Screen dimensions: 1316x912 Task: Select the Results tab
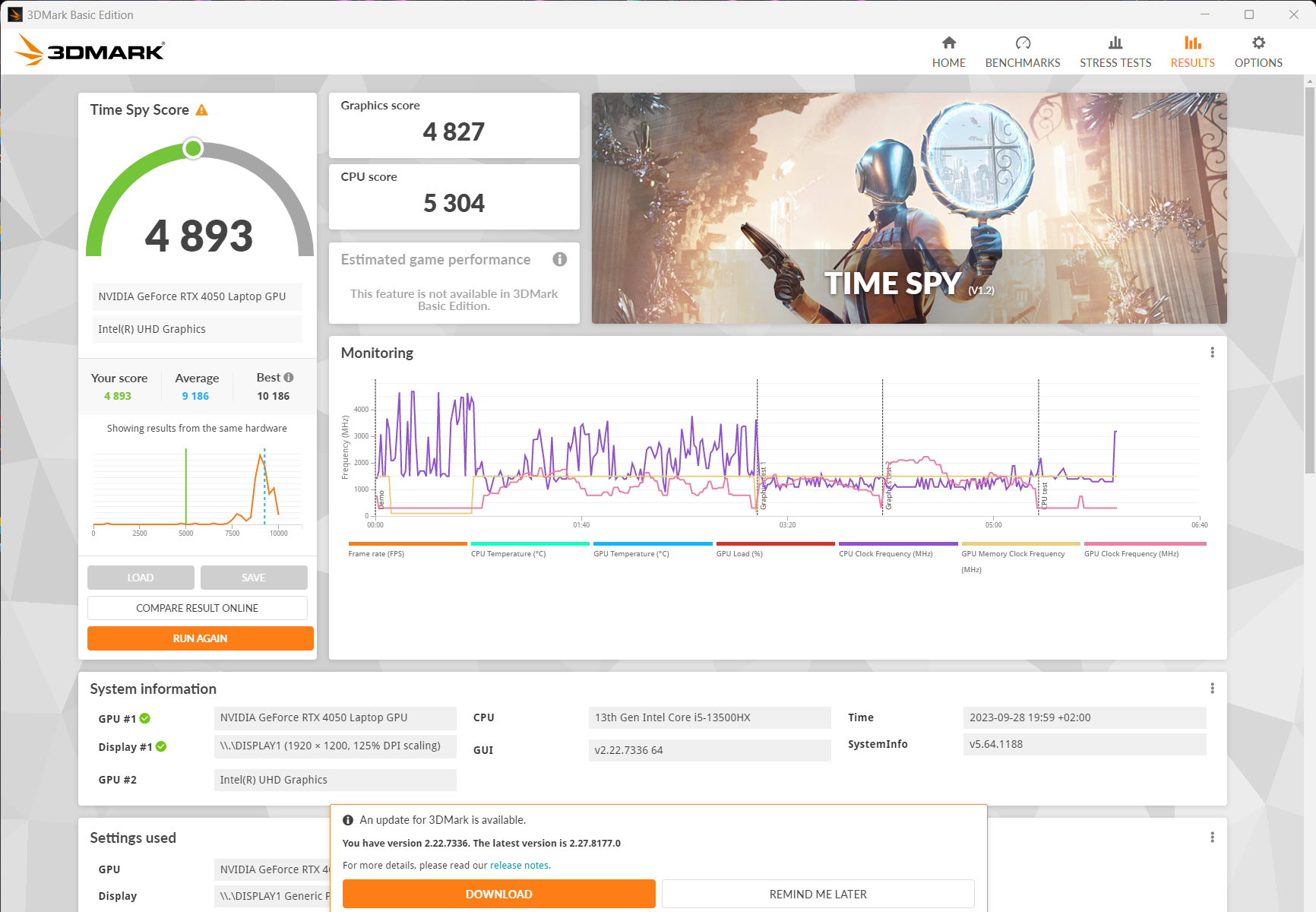(x=1192, y=52)
